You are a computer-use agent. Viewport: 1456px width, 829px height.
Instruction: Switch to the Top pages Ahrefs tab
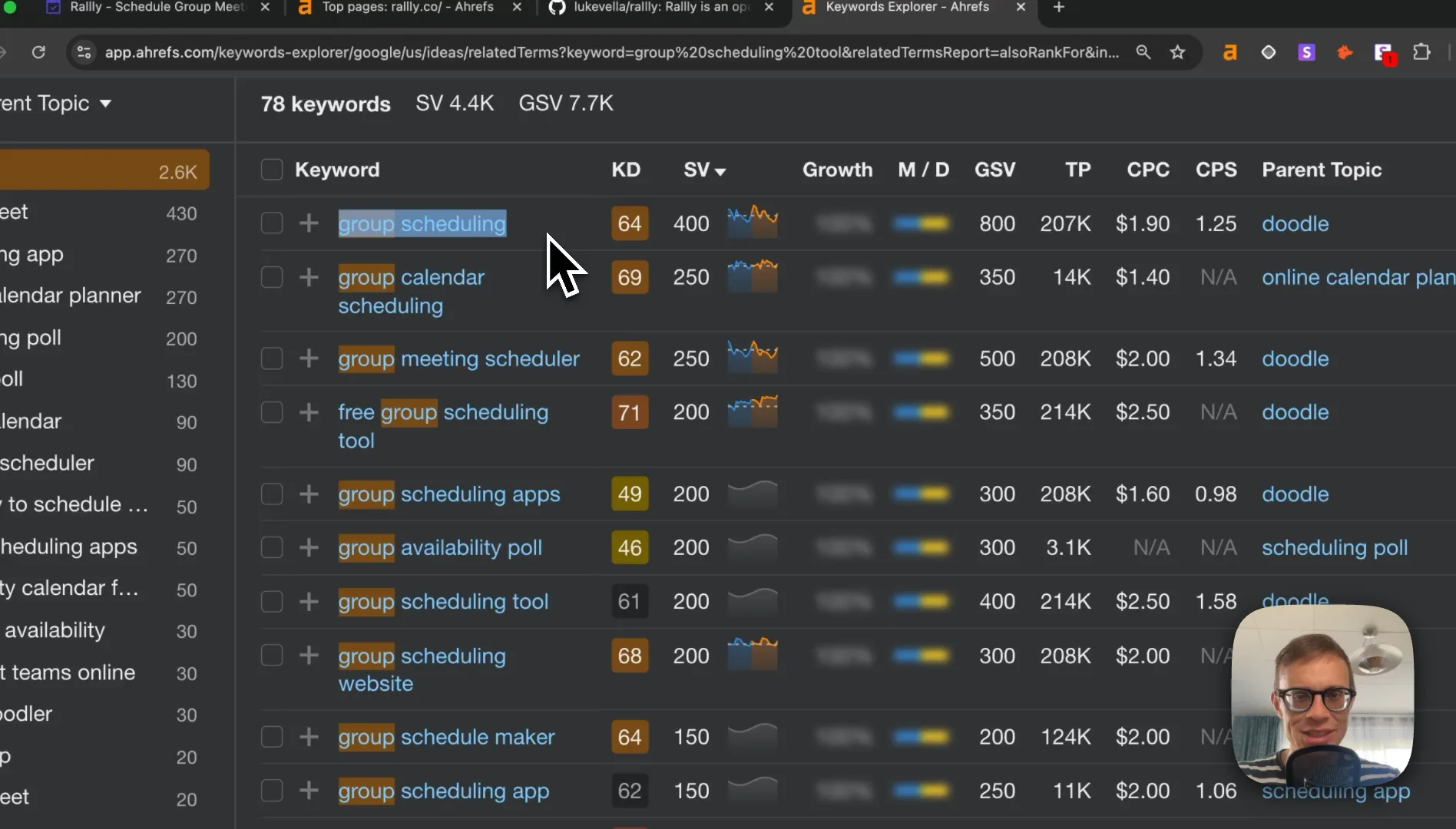pyautogui.click(x=408, y=8)
